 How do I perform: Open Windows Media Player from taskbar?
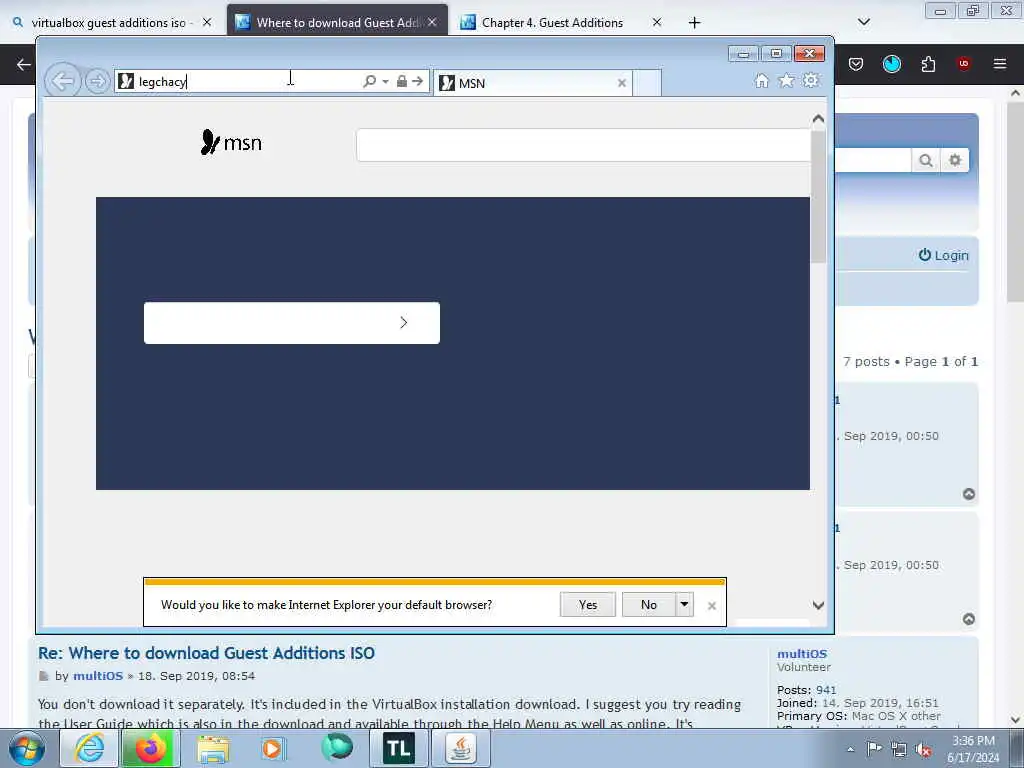pos(273,748)
